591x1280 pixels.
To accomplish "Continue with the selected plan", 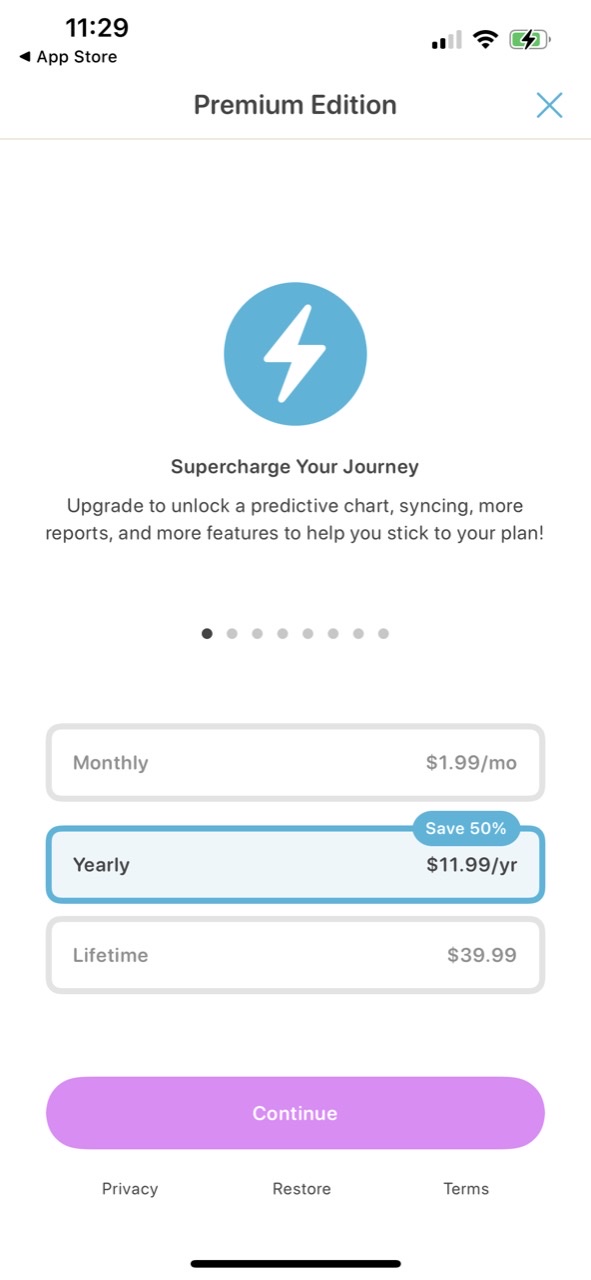I will (x=295, y=1113).
